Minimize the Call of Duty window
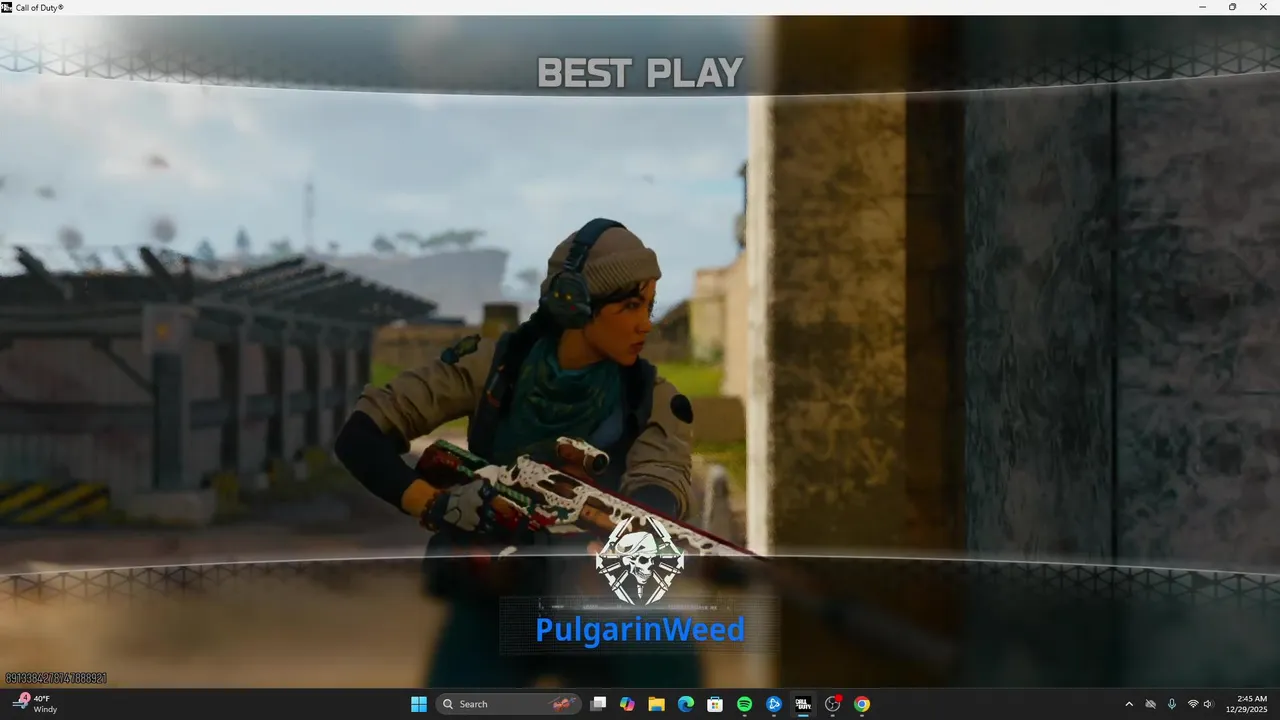The image size is (1280, 720). pyautogui.click(x=1203, y=7)
